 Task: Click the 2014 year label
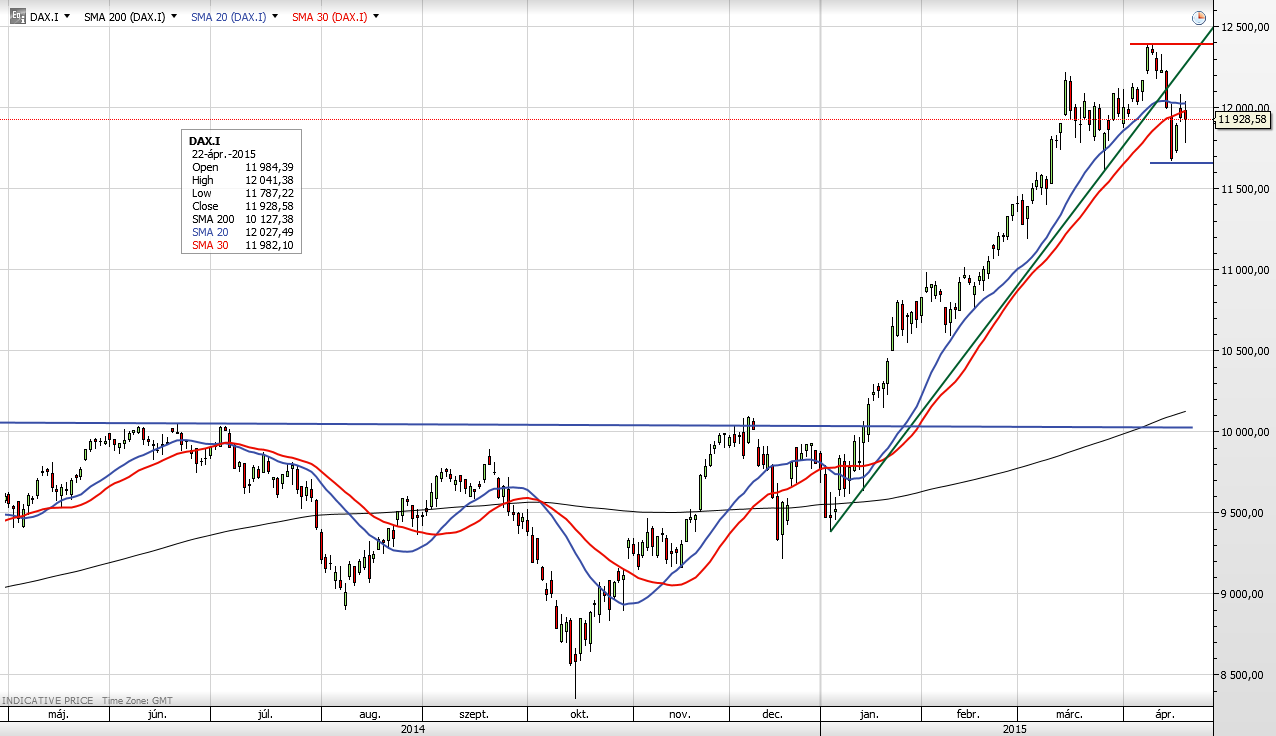[413, 729]
